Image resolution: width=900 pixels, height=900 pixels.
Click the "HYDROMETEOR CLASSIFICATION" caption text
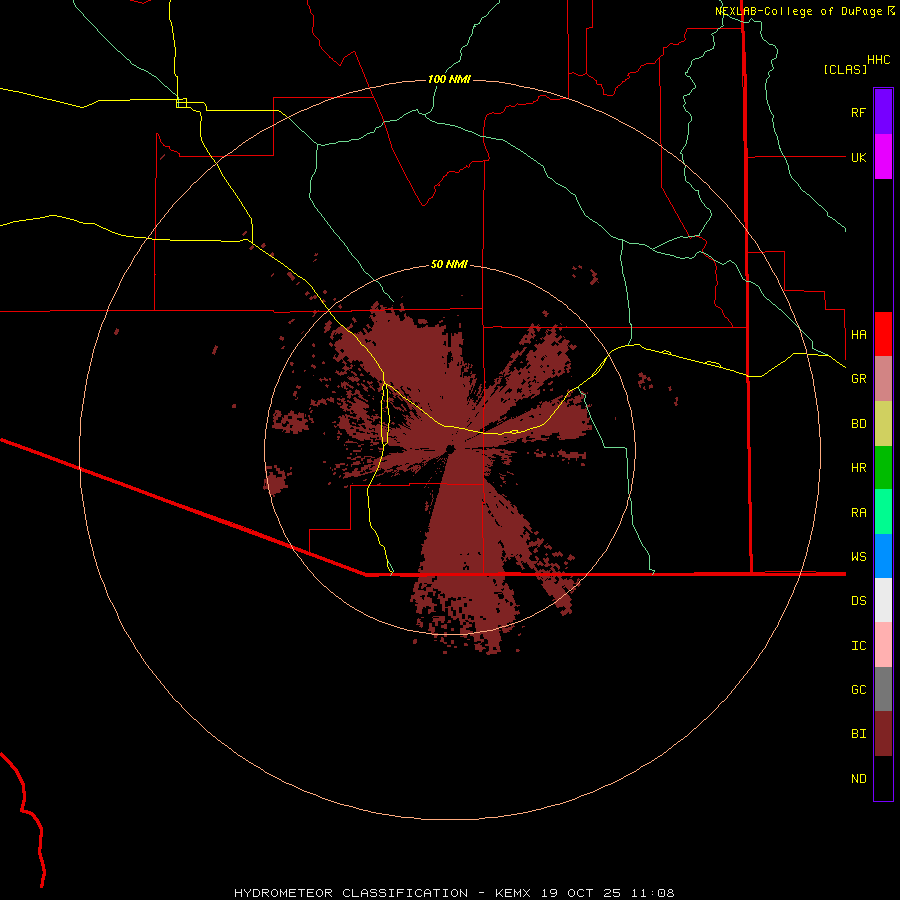click(x=351, y=893)
